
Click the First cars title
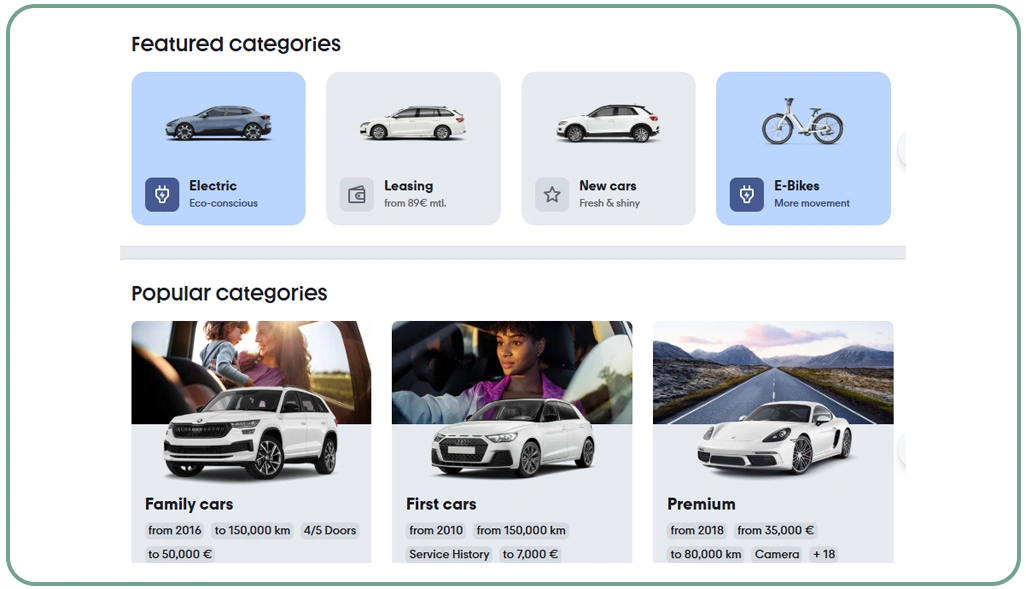click(441, 504)
